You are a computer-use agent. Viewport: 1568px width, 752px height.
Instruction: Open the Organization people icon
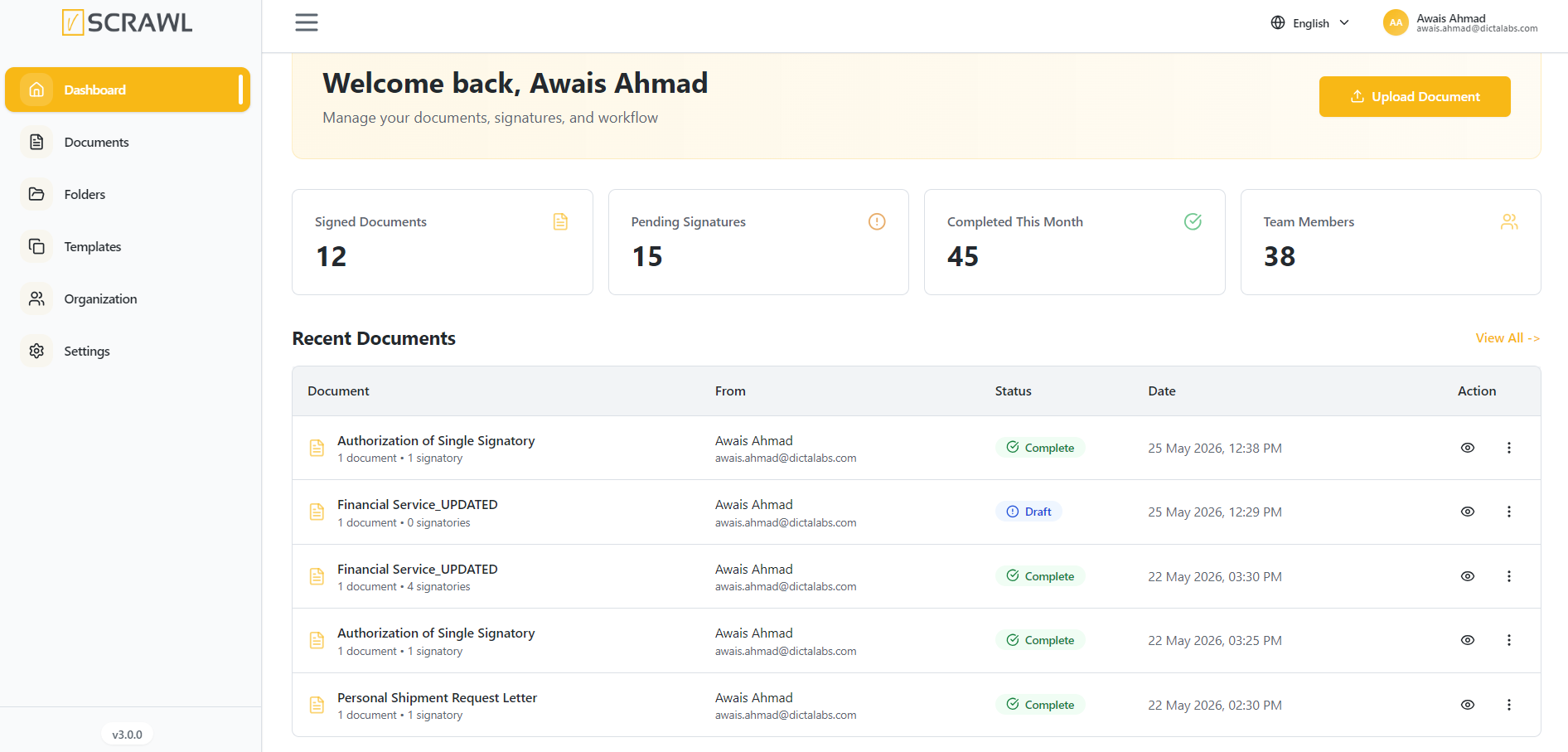[36, 298]
